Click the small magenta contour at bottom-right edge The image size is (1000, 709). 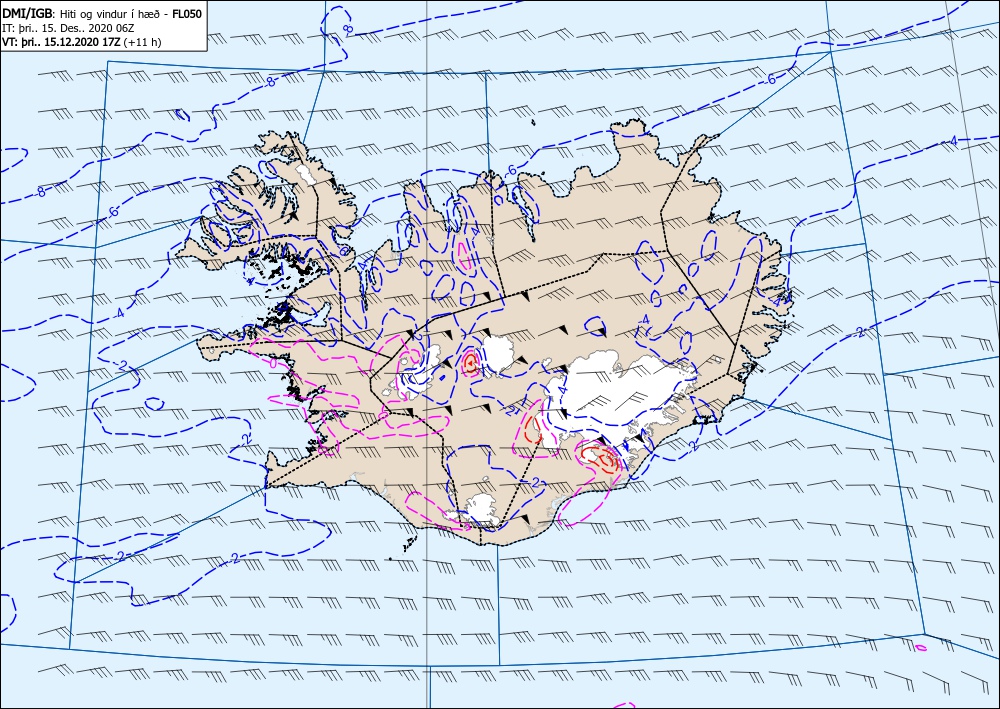(921, 648)
